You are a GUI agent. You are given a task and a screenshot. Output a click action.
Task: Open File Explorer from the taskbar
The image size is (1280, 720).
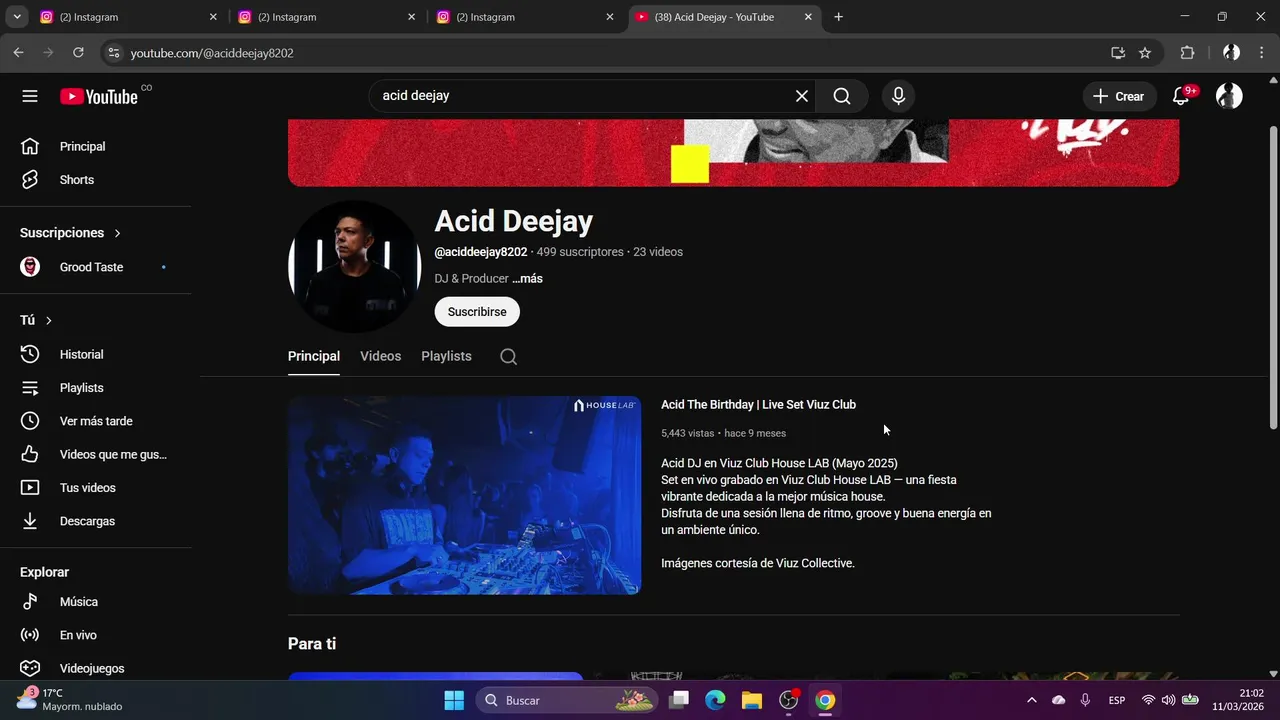pyautogui.click(x=752, y=700)
